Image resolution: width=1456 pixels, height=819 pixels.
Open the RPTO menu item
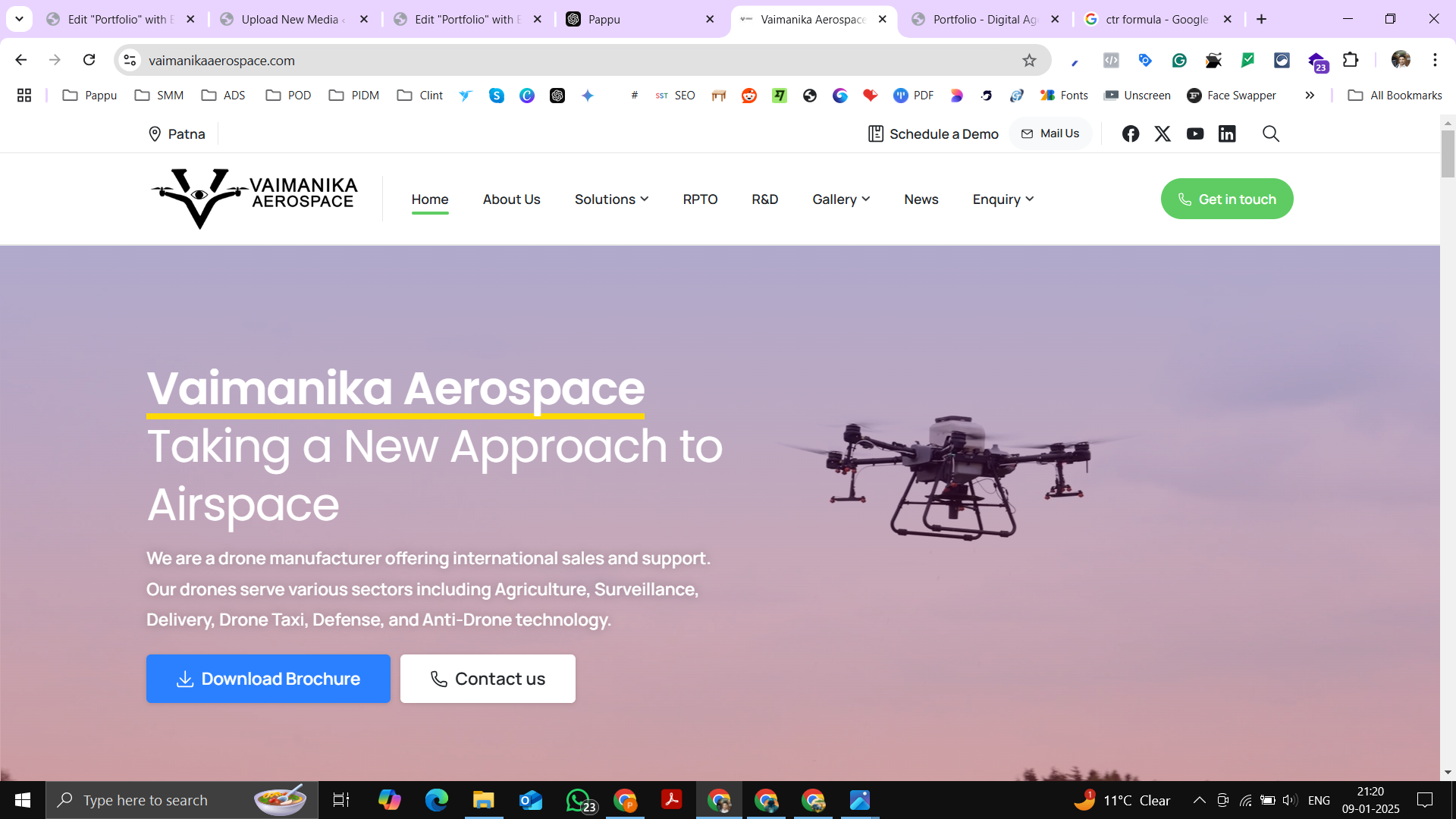pyautogui.click(x=700, y=199)
